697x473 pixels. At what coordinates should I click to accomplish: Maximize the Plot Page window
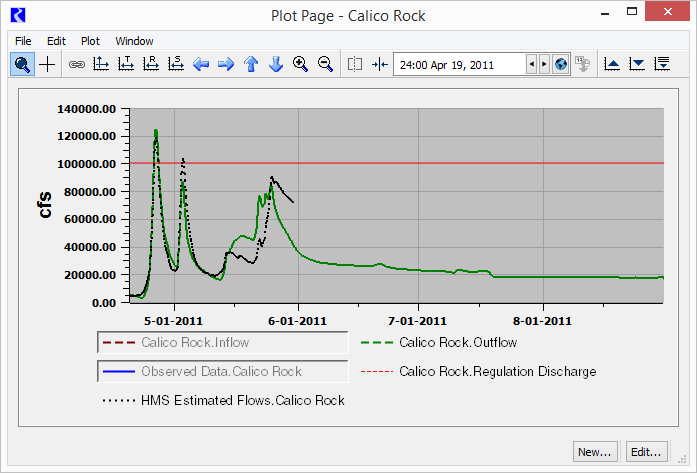pyautogui.click(x=632, y=12)
